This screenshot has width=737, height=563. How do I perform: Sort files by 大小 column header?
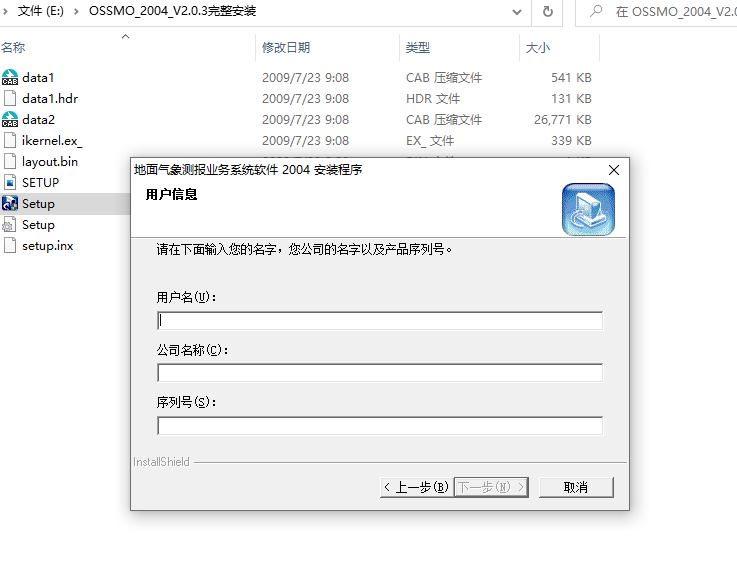[x=537, y=48]
